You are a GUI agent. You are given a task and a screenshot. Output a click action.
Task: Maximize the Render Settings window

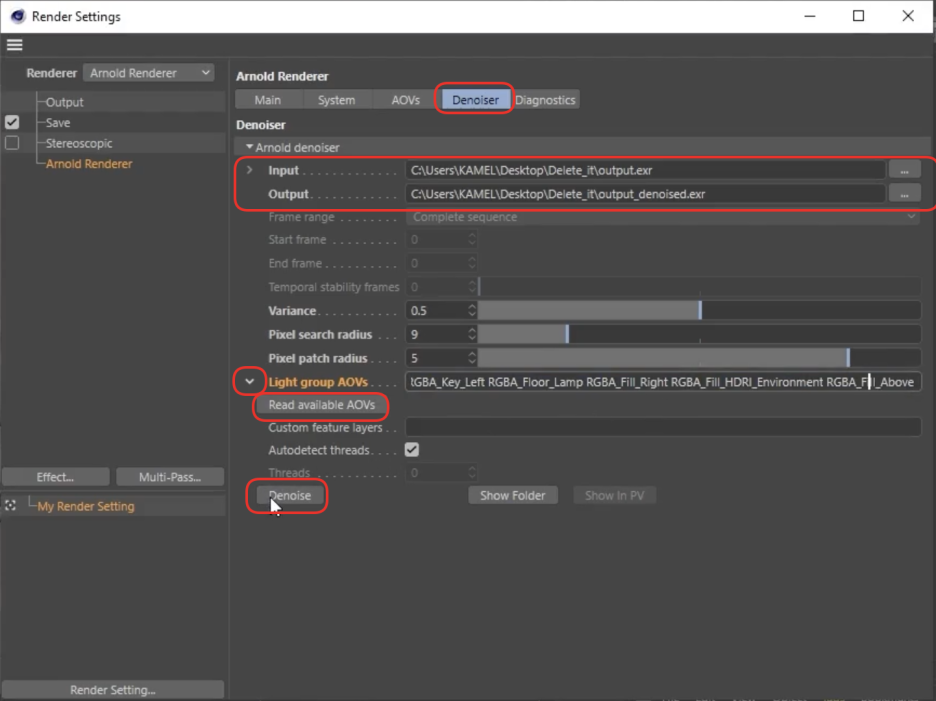(858, 16)
